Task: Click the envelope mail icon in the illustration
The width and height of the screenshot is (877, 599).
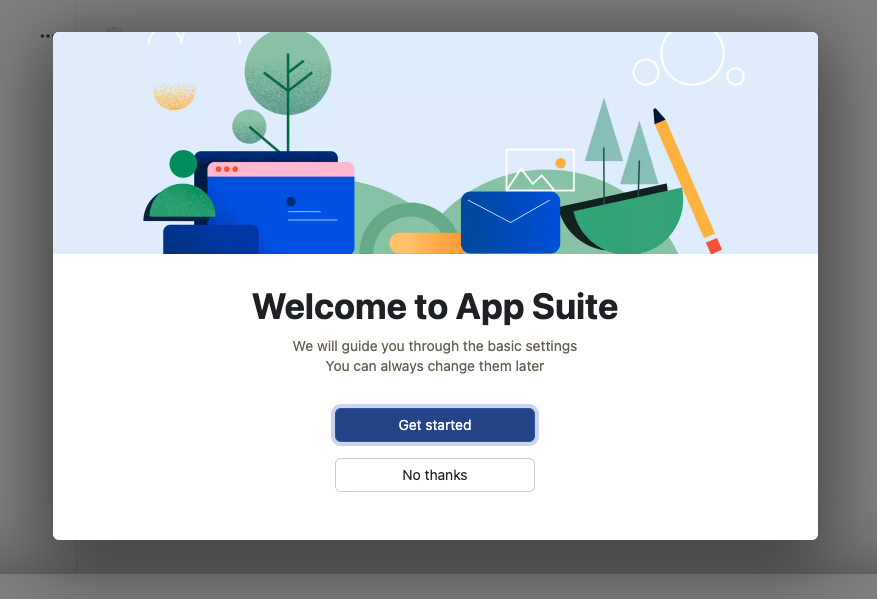Action: coord(510,221)
